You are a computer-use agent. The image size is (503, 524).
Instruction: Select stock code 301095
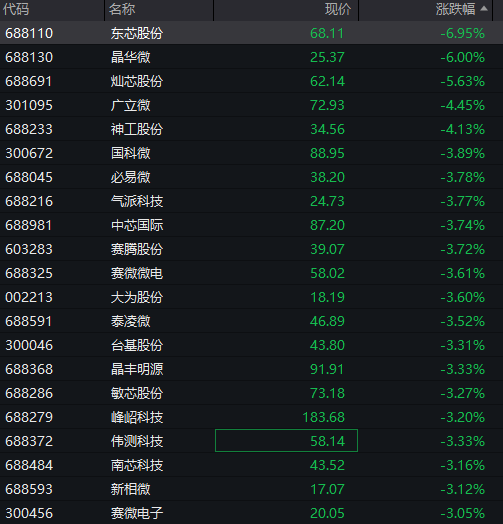coord(29,106)
